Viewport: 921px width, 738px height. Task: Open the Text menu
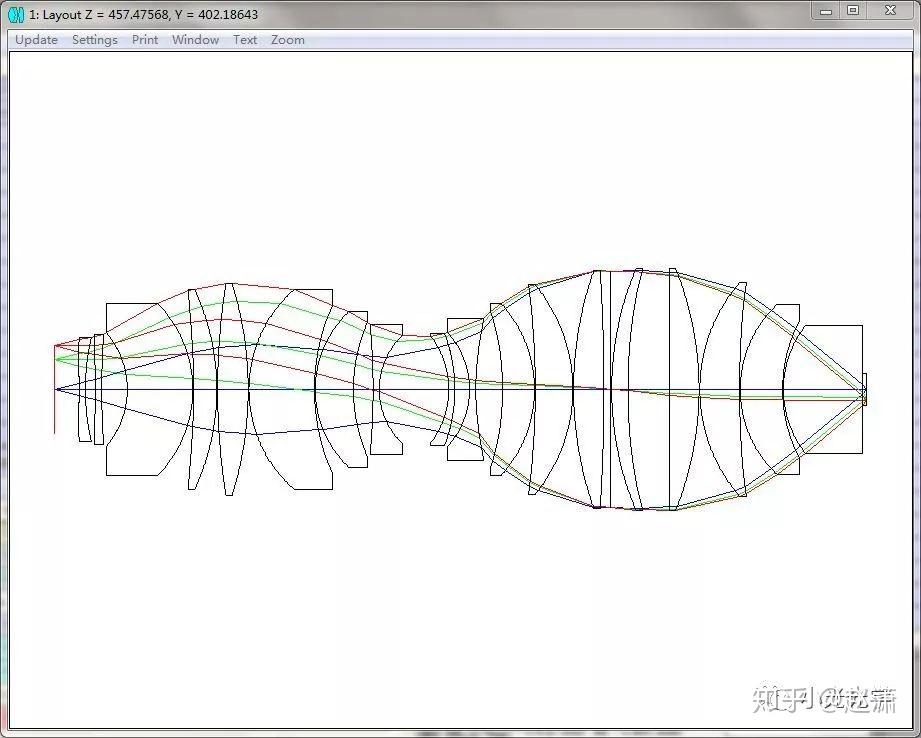pyautogui.click(x=245, y=40)
